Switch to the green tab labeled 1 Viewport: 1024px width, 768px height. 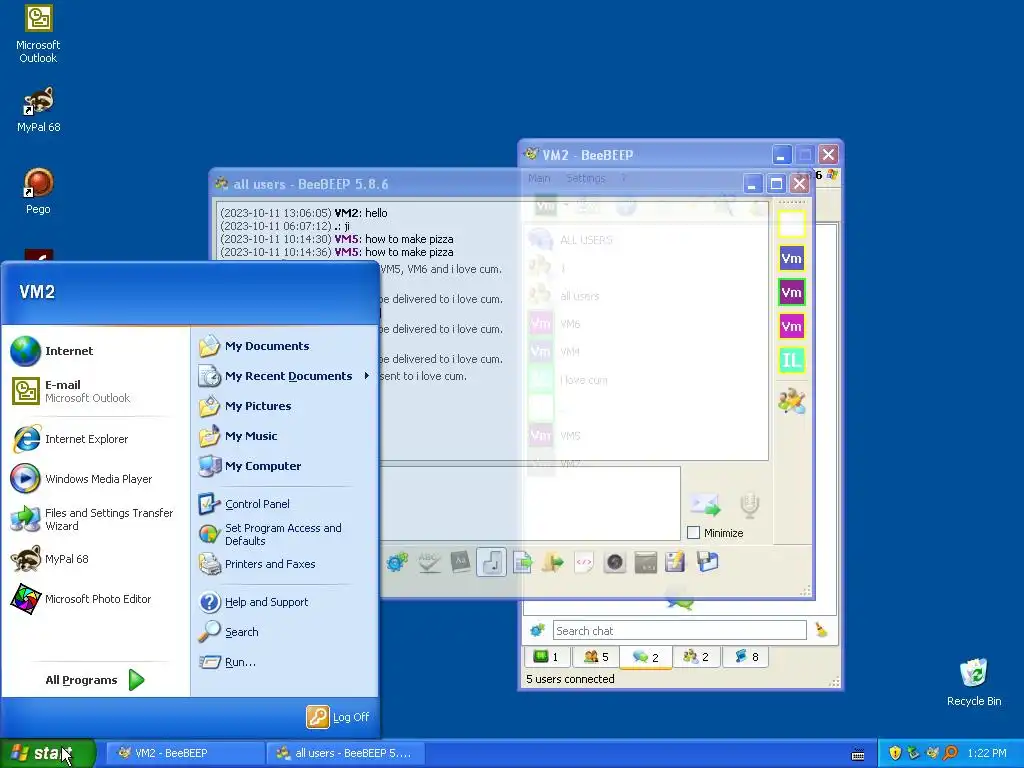pyautogui.click(x=547, y=656)
